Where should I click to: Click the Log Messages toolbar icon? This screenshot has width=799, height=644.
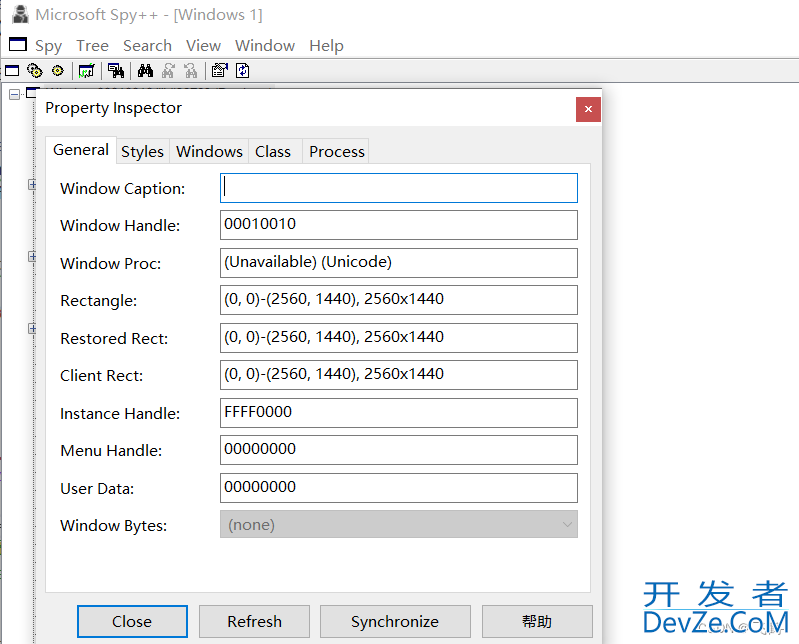coord(86,71)
